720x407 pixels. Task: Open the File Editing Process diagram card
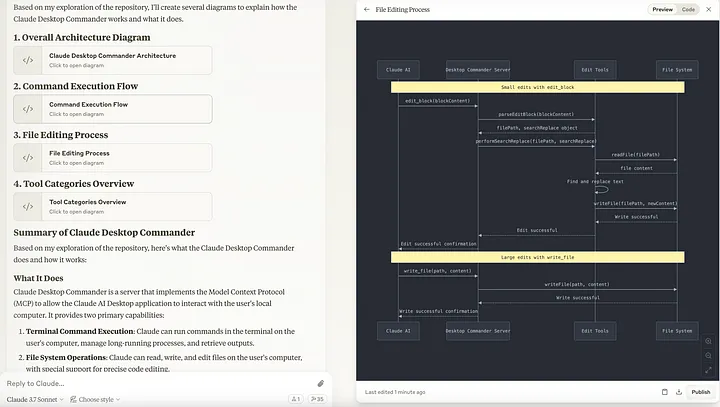pyautogui.click(x=112, y=158)
